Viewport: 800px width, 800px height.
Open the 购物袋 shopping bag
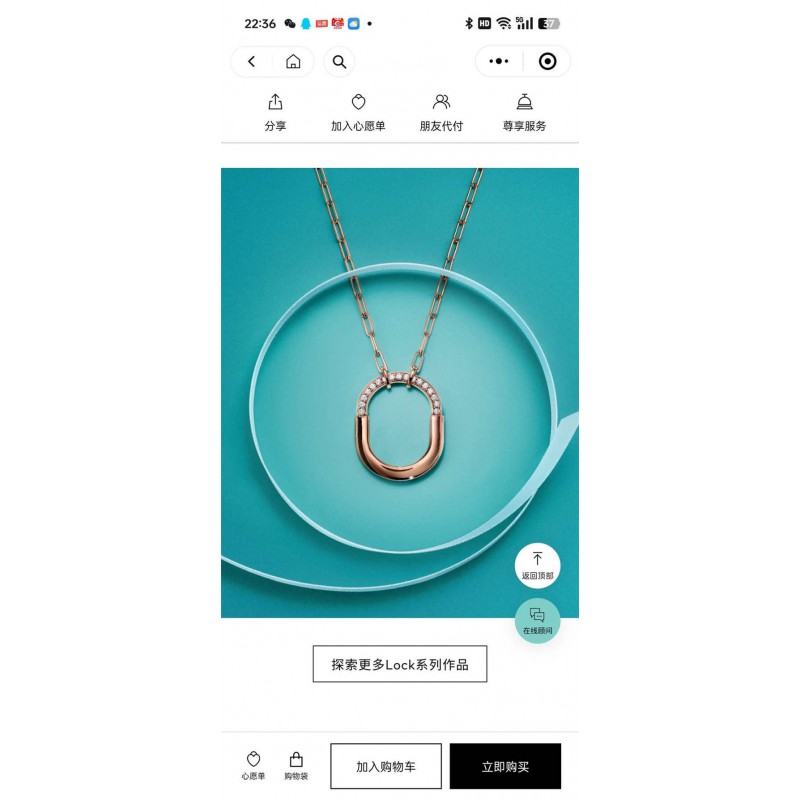[x=296, y=766]
